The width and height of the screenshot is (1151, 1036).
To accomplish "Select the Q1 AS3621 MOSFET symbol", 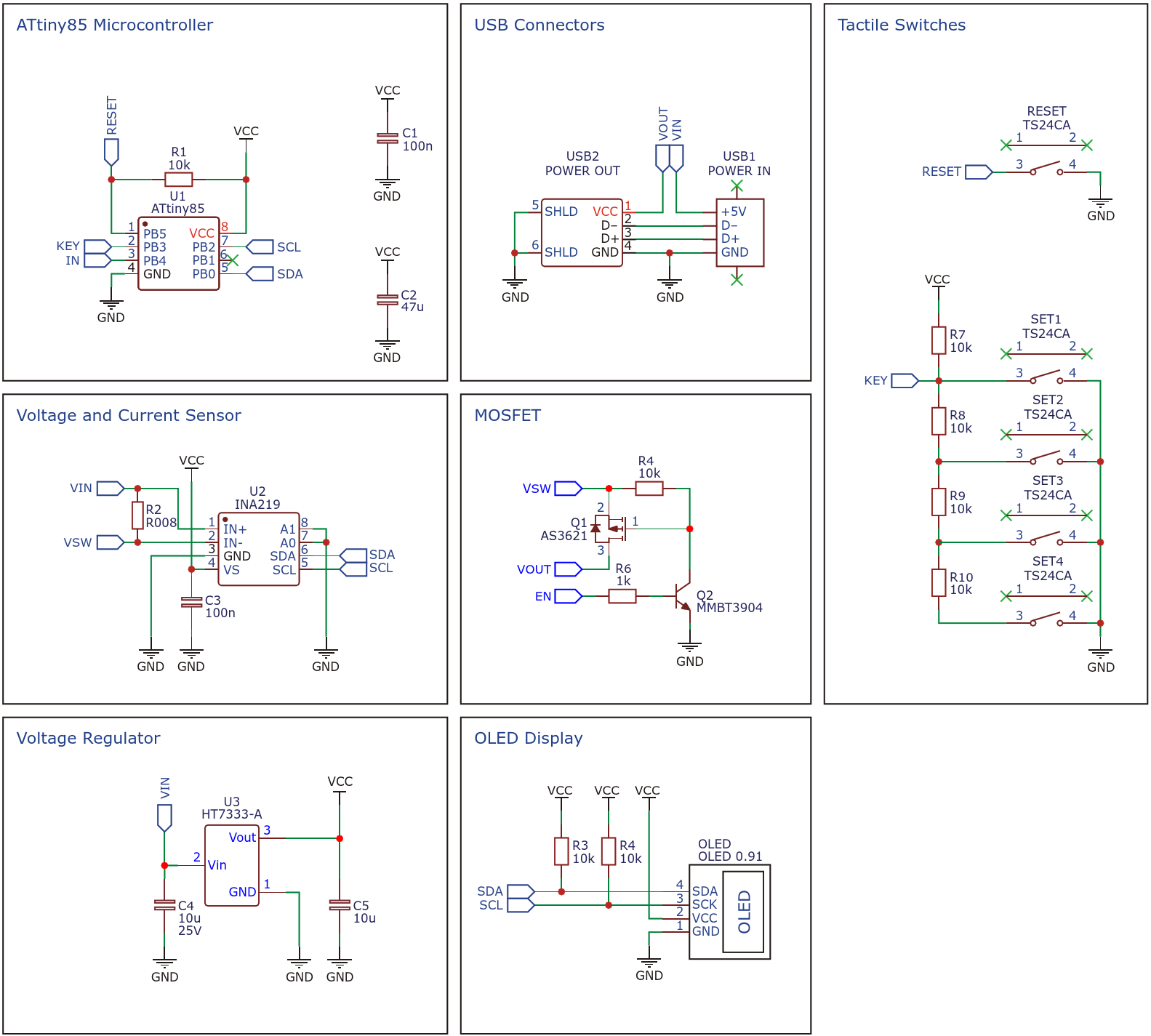I will coord(609,529).
